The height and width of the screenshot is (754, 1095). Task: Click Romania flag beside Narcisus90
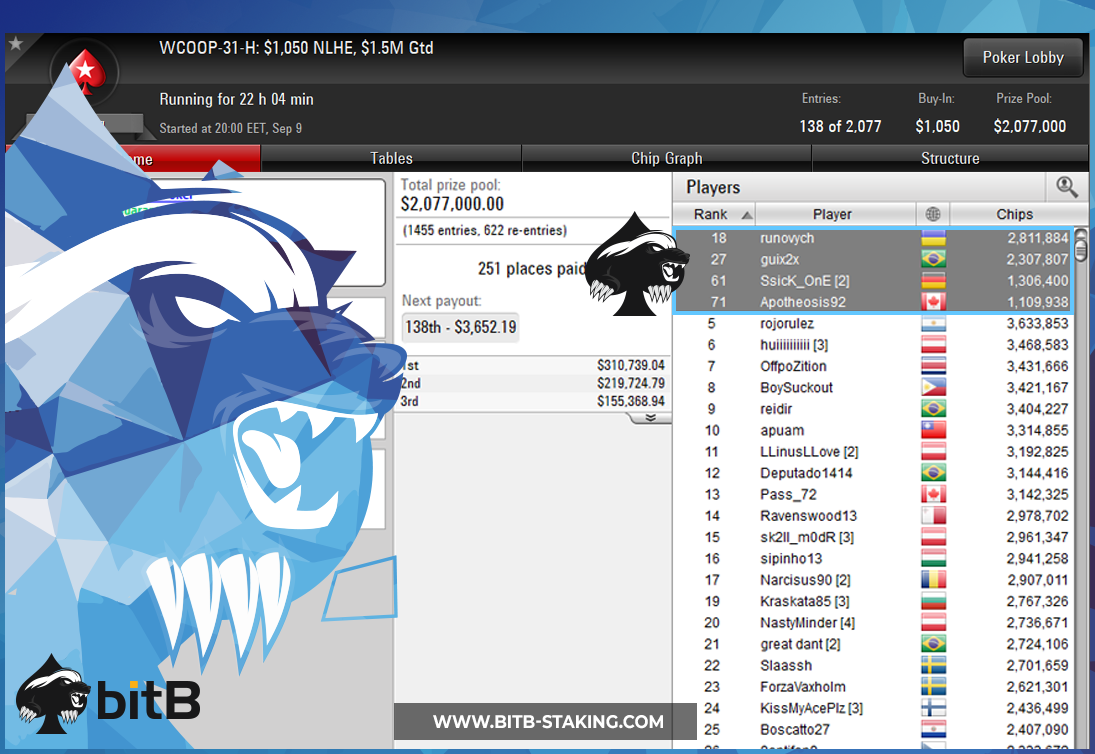click(934, 580)
